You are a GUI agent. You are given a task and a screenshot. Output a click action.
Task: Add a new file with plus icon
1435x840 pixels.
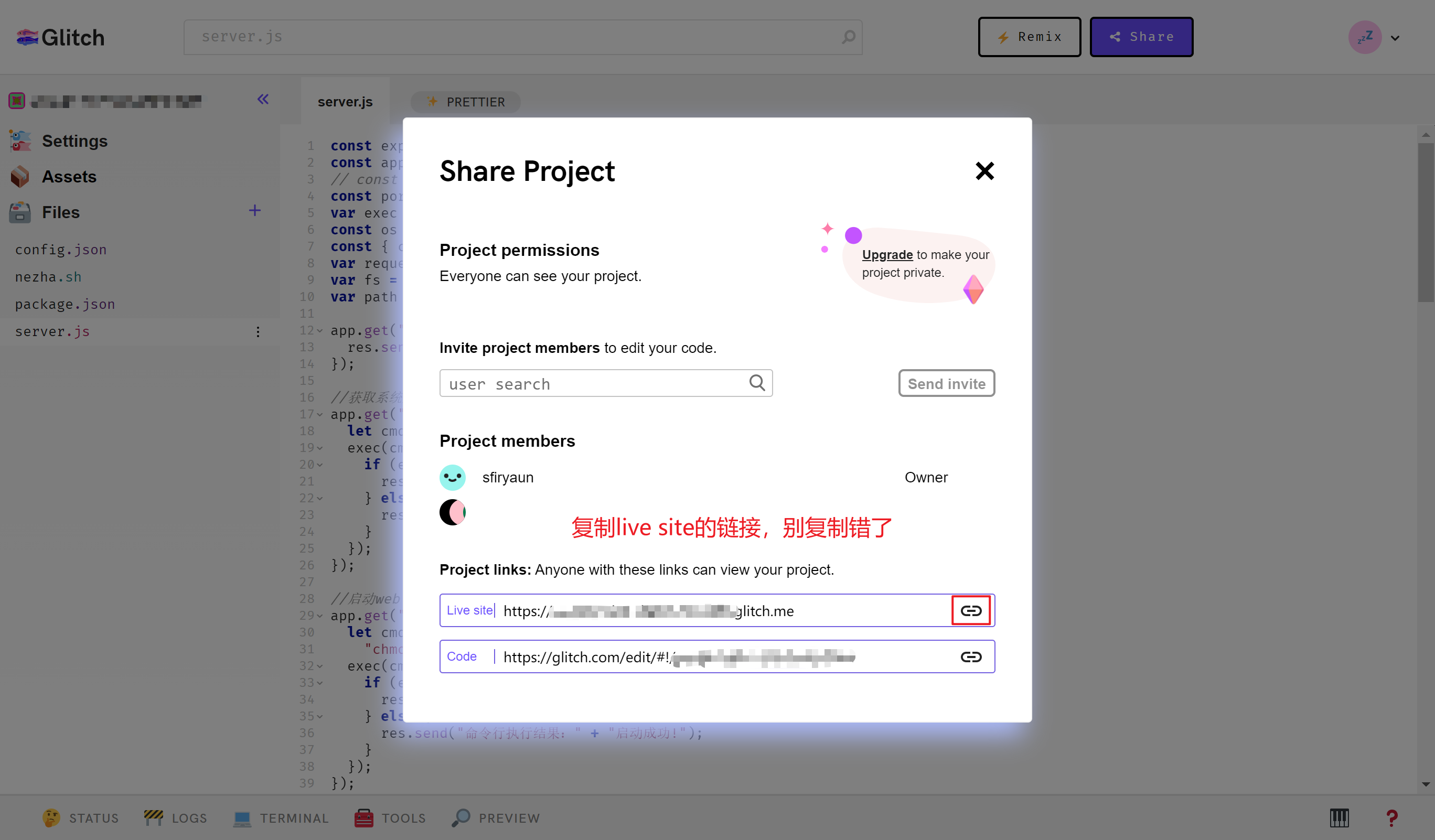point(254,211)
